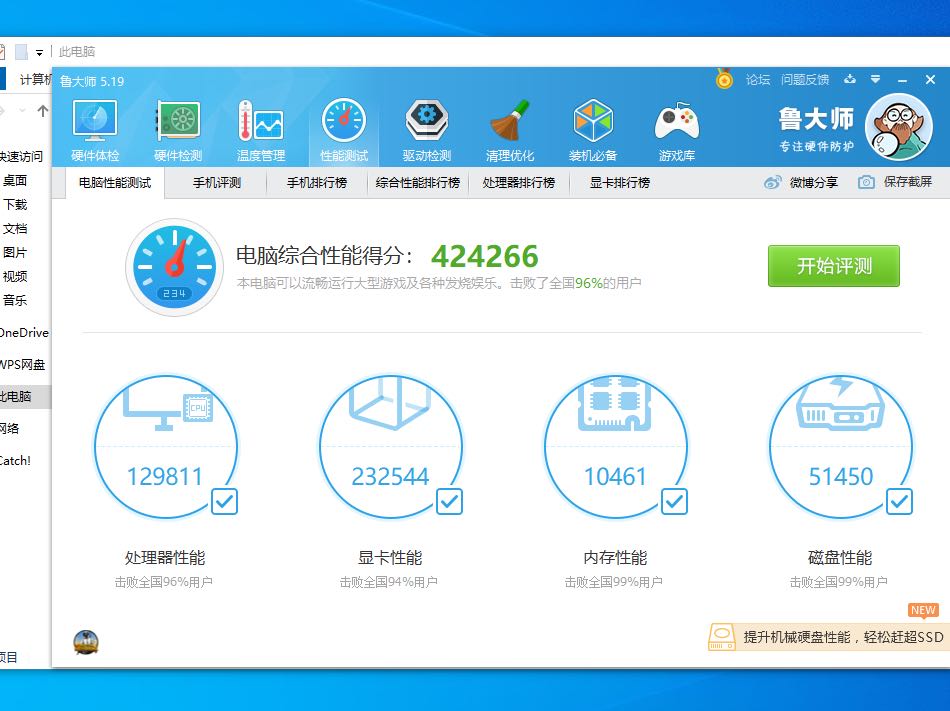Open 温度管理 temperature management icon
The image size is (950, 711).
[261, 121]
